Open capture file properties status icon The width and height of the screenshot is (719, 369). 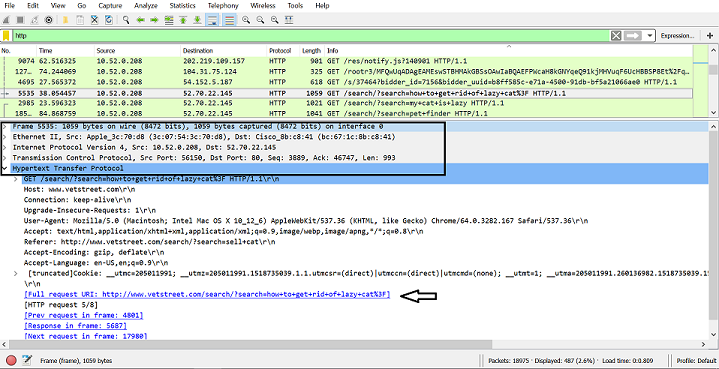tap(27, 360)
